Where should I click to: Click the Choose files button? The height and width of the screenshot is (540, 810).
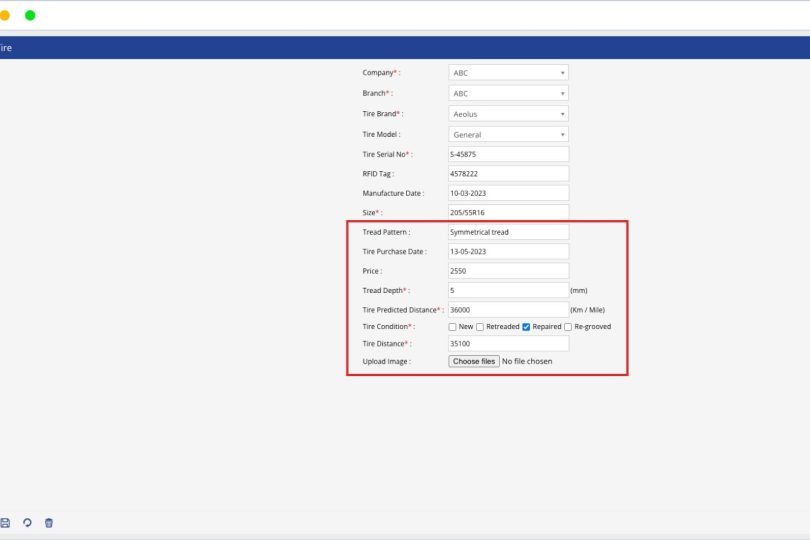coord(473,361)
